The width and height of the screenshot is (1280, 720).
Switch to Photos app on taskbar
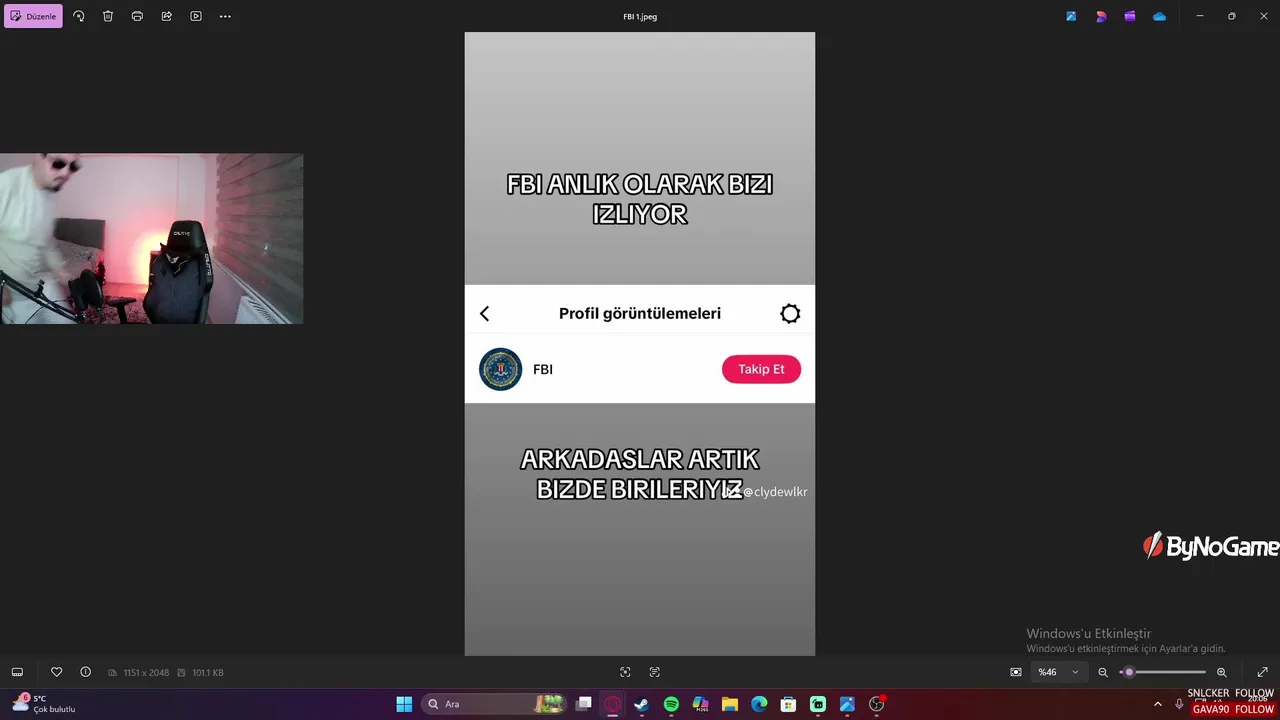coord(847,704)
